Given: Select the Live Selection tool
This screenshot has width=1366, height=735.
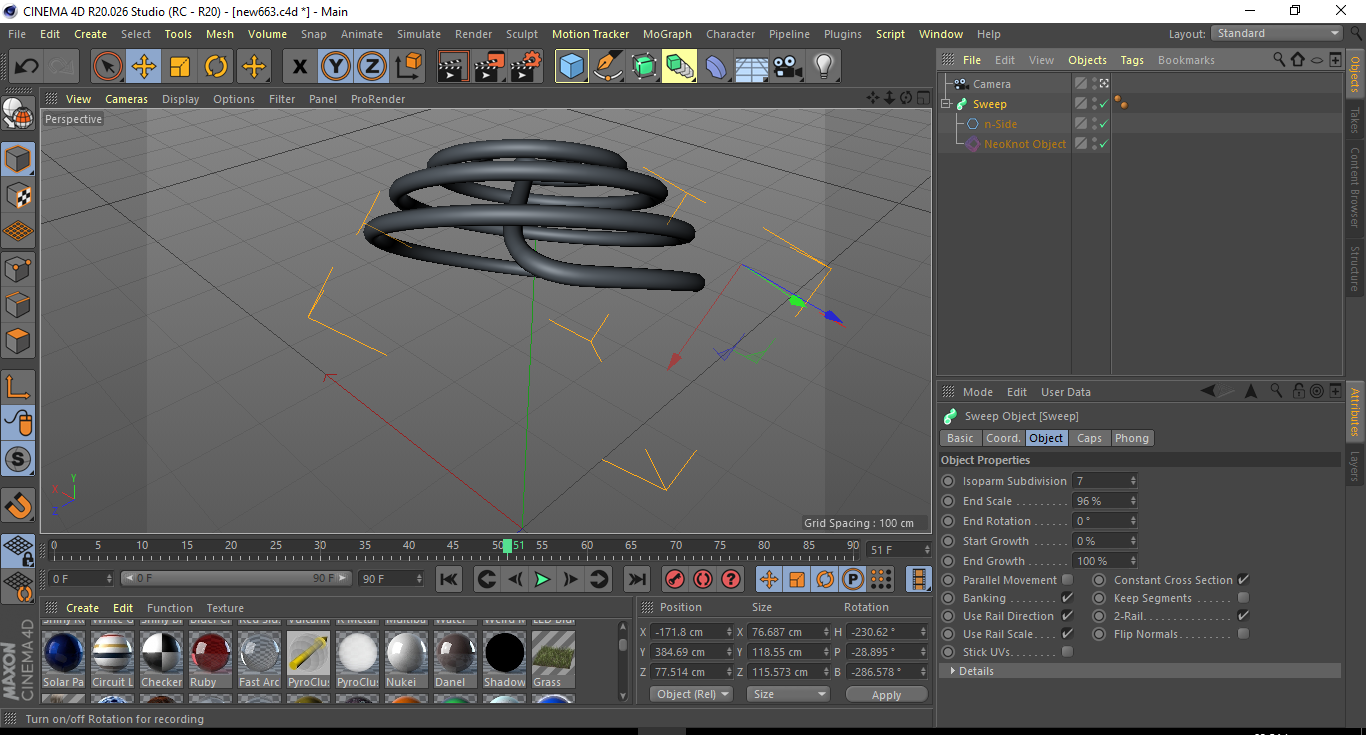Looking at the screenshot, I should point(108,67).
